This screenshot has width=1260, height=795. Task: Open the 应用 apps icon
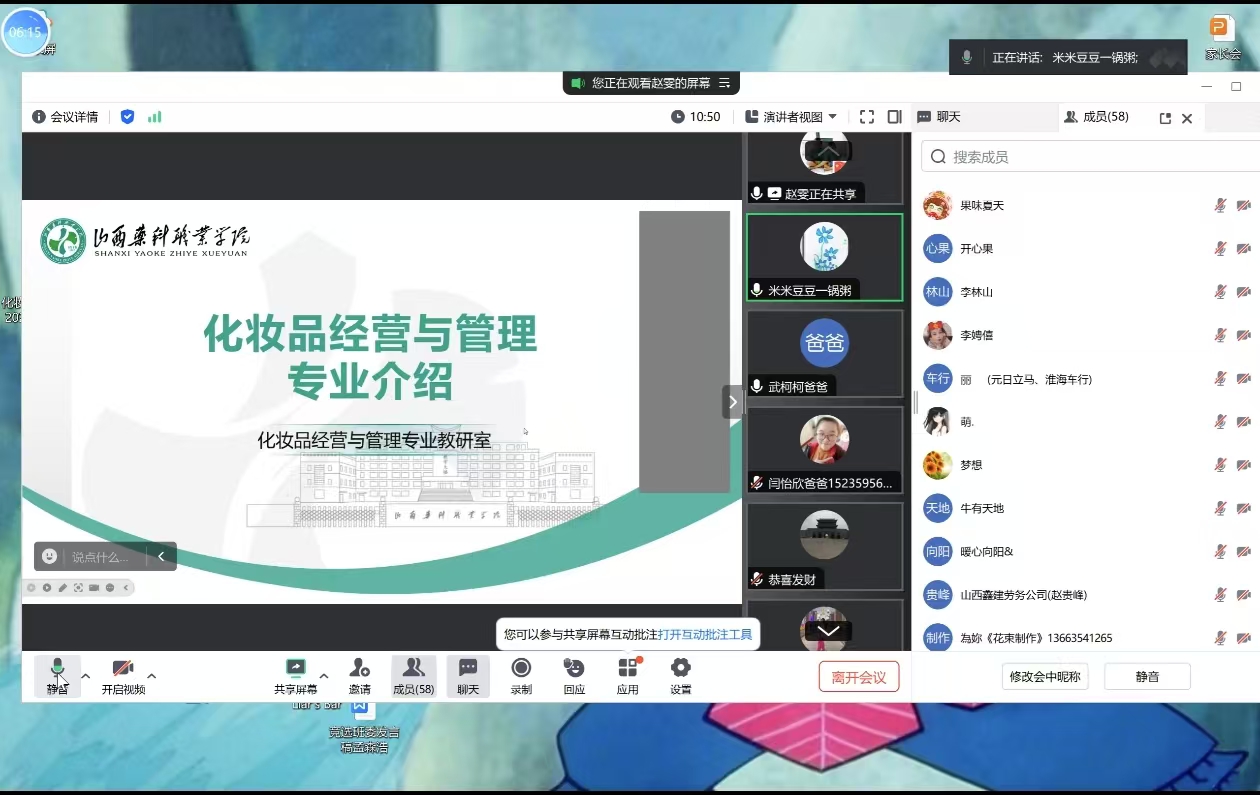(x=627, y=668)
